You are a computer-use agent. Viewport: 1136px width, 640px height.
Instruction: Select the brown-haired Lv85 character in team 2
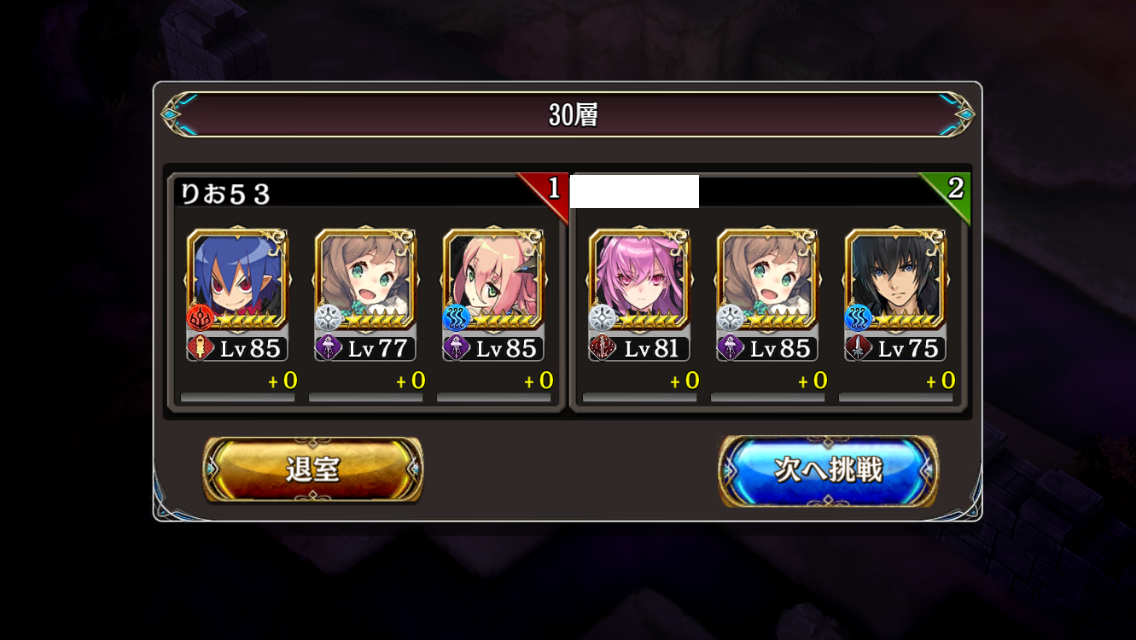pos(768,280)
